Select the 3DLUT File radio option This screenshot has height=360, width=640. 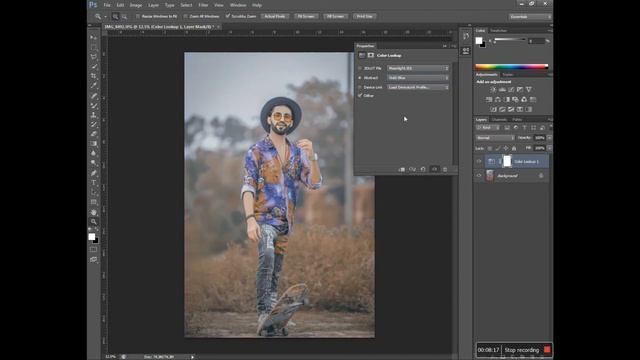360,68
